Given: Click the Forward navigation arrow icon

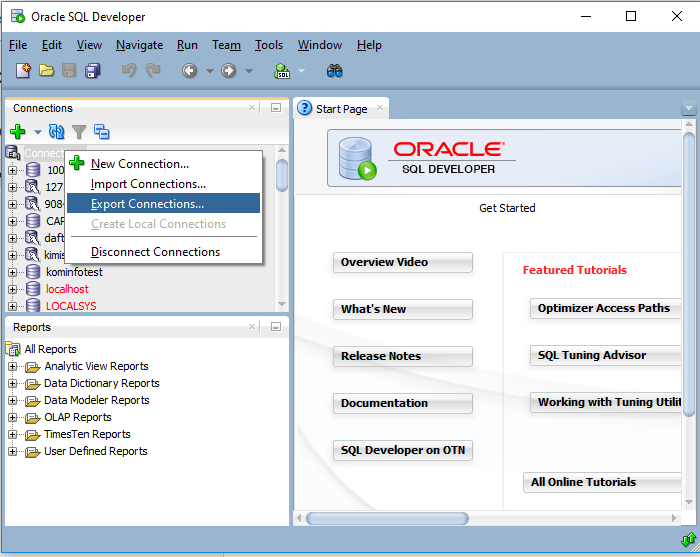Looking at the screenshot, I should click(x=229, y=71).
